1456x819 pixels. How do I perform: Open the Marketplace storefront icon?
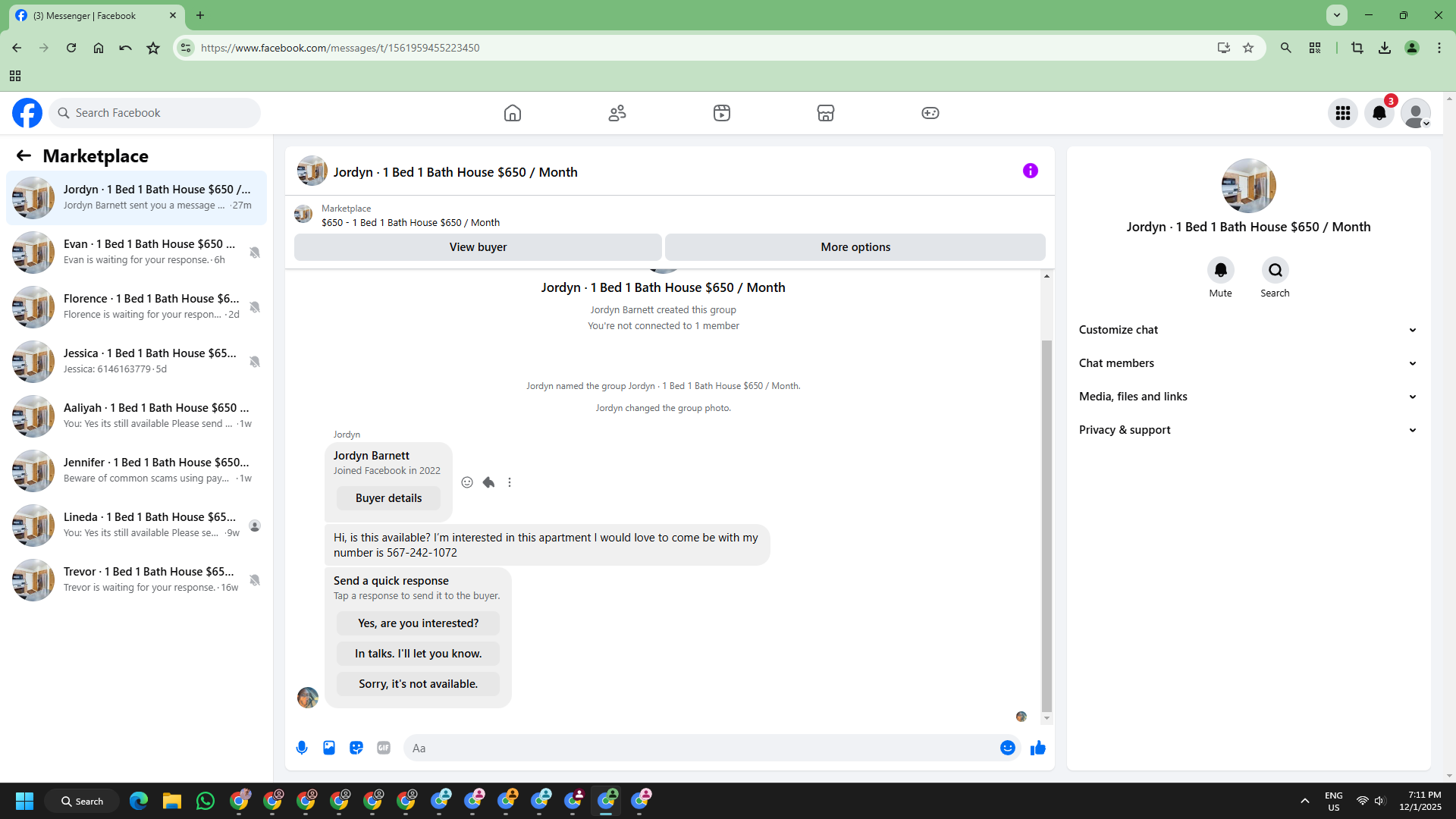pyautogui.click(x=826, y=113)
